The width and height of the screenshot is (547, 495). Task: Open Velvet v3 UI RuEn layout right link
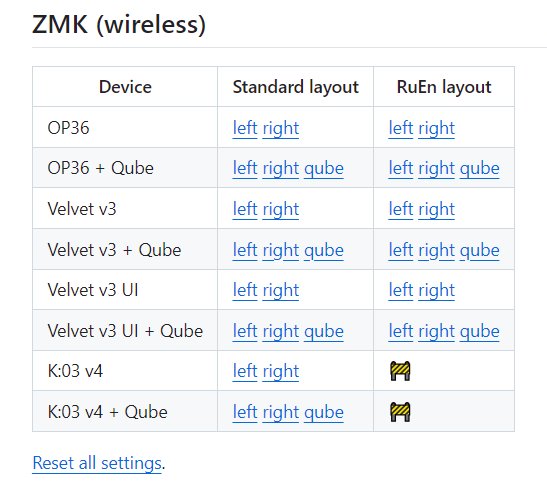[x=436, y=290]
